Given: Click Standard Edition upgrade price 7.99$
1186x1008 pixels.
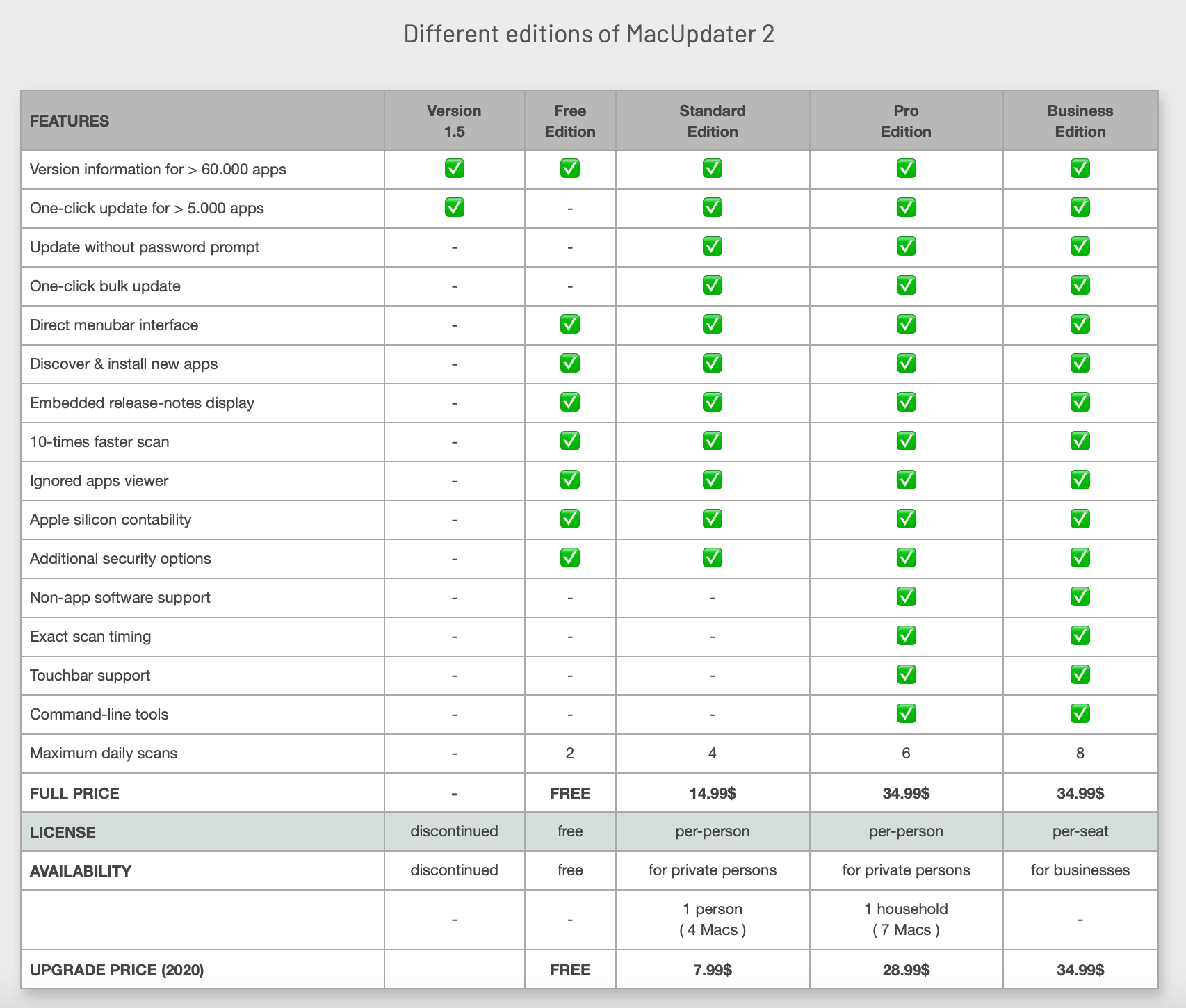Looking at the screenshot, I should tap(713, 970).
